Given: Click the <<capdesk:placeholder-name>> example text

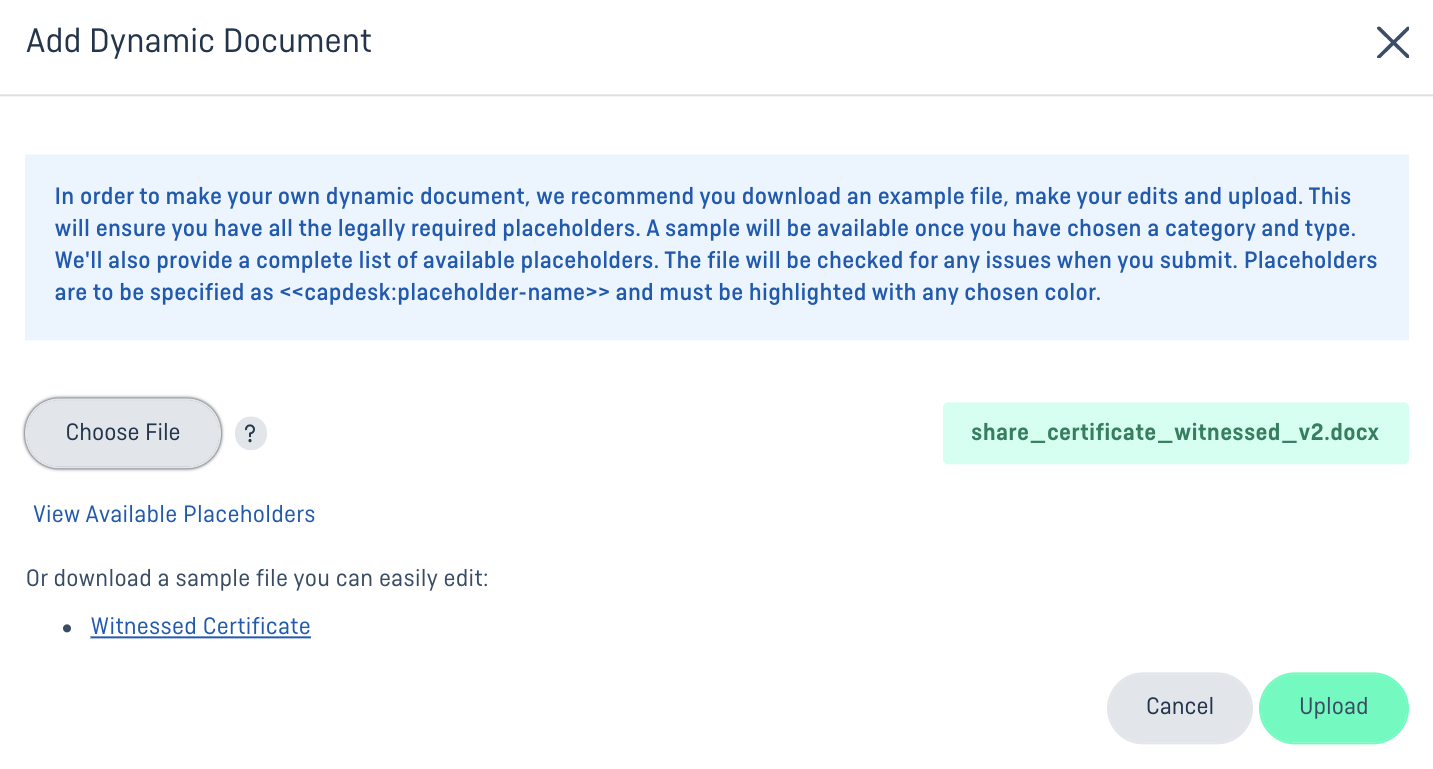Looking at the screenshot, I should tap(445, 294).
